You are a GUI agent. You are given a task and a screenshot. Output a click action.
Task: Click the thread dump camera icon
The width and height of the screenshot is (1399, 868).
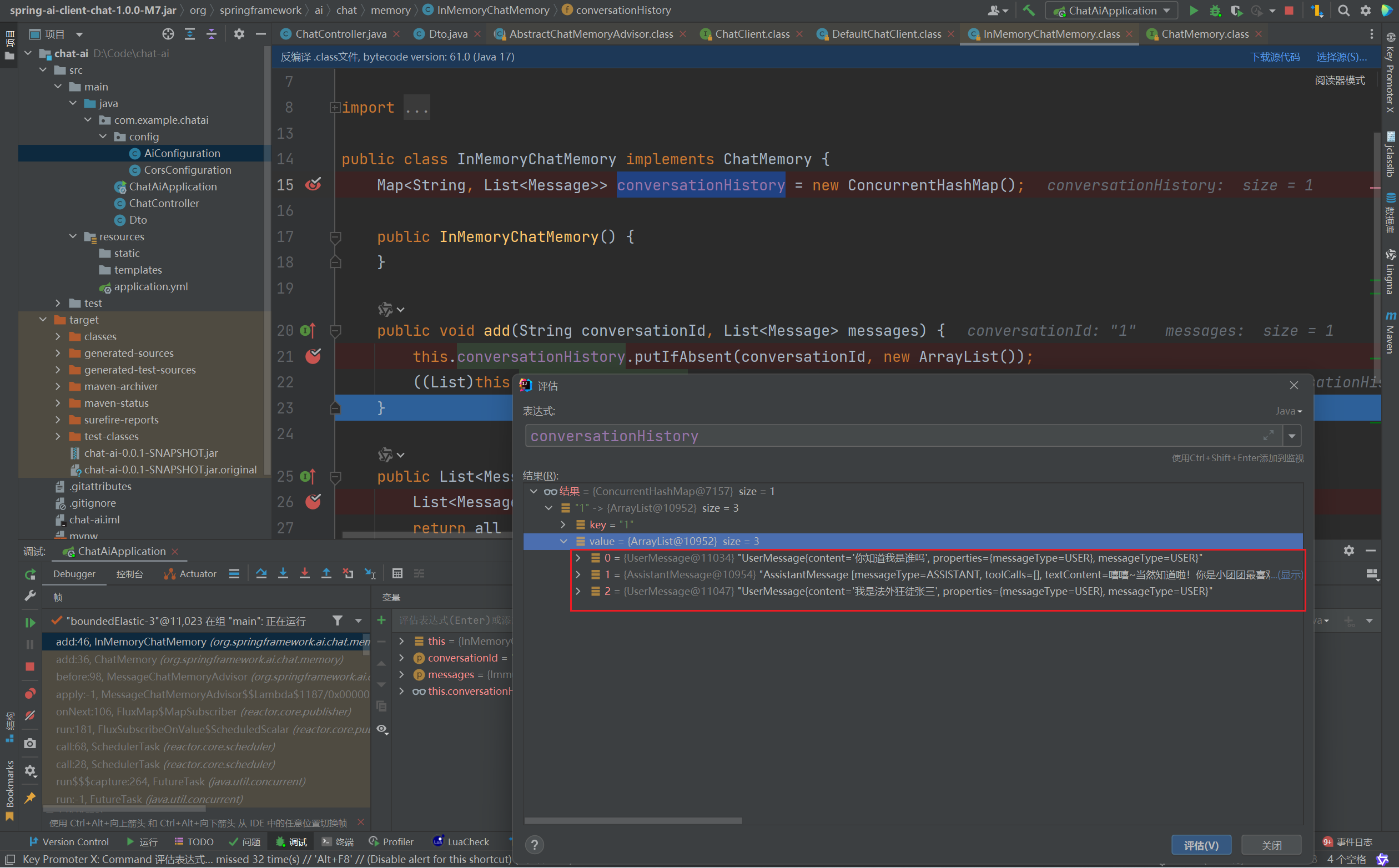click(x=30, y=744)
